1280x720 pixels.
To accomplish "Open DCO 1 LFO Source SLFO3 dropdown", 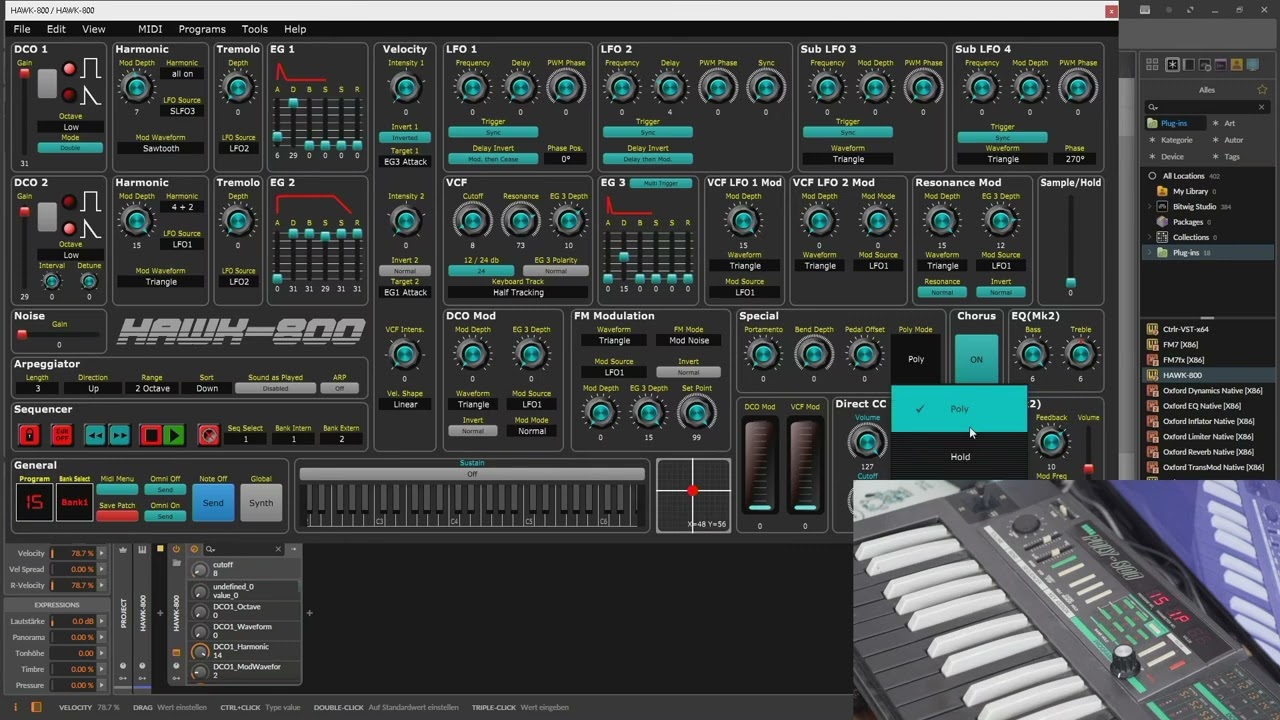I will coord(183,111).
